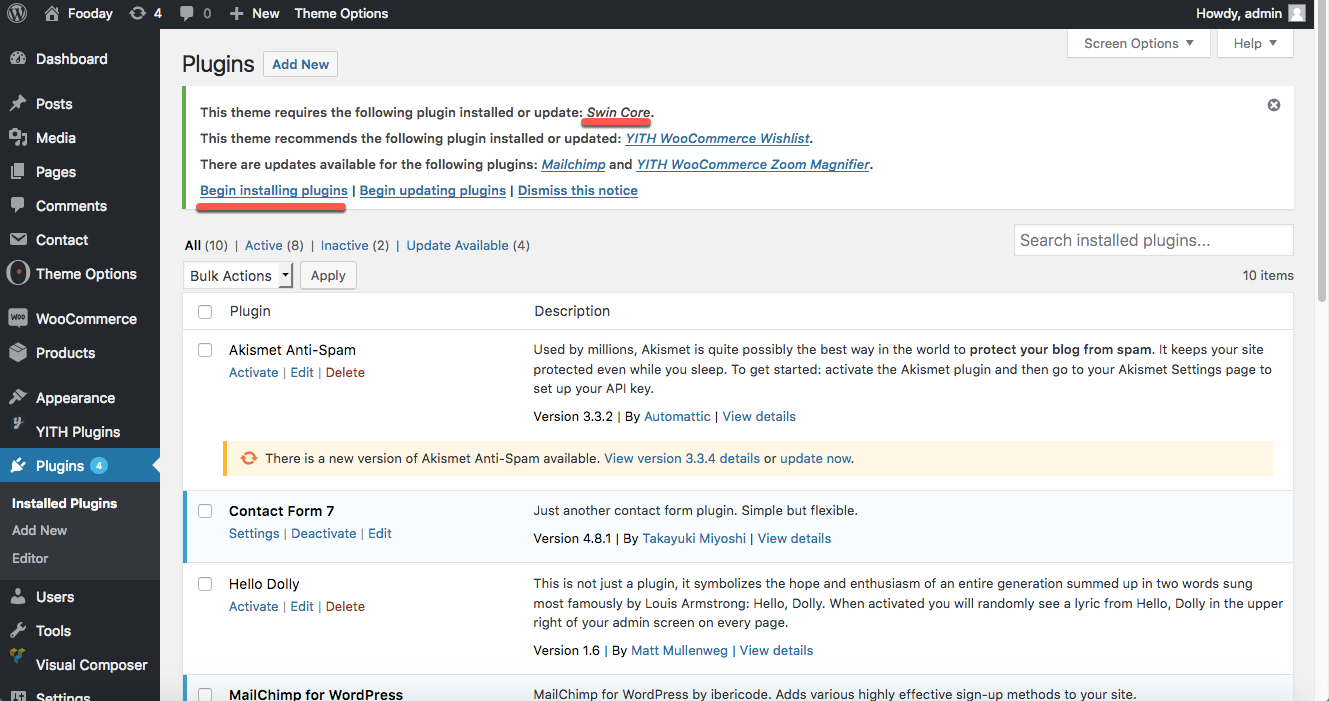Click update now for Akismet

pos(816,459)
